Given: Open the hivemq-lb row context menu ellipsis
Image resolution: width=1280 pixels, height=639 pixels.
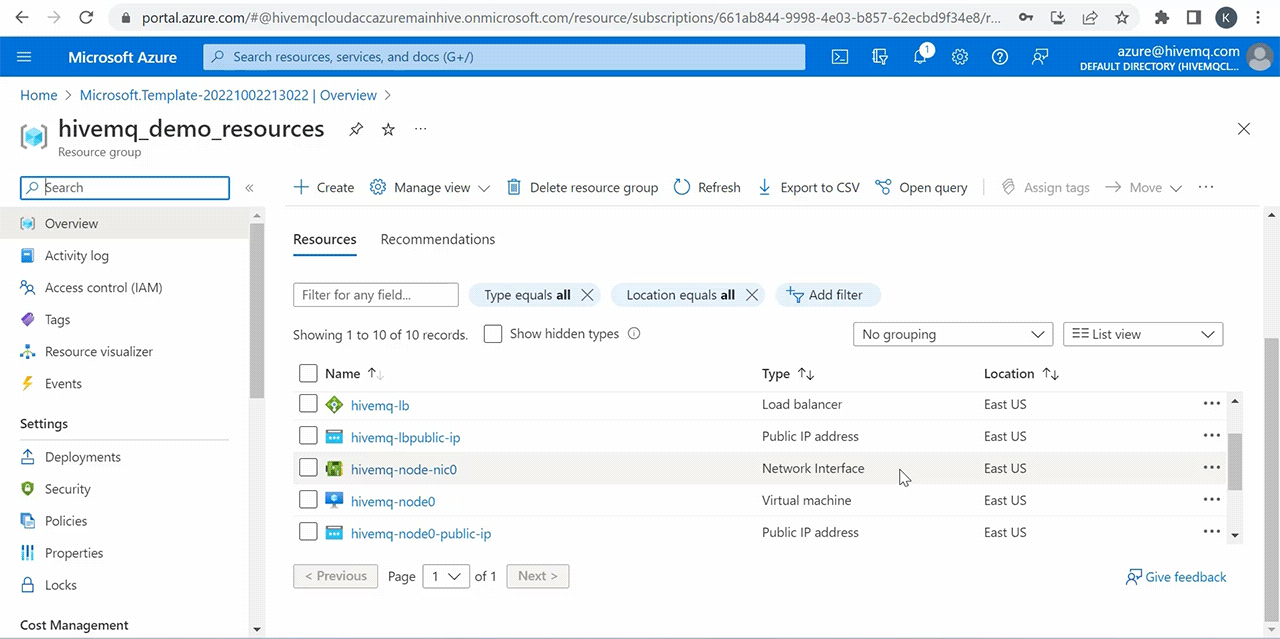Looking at the screenshot, I should pos(1211,404).
